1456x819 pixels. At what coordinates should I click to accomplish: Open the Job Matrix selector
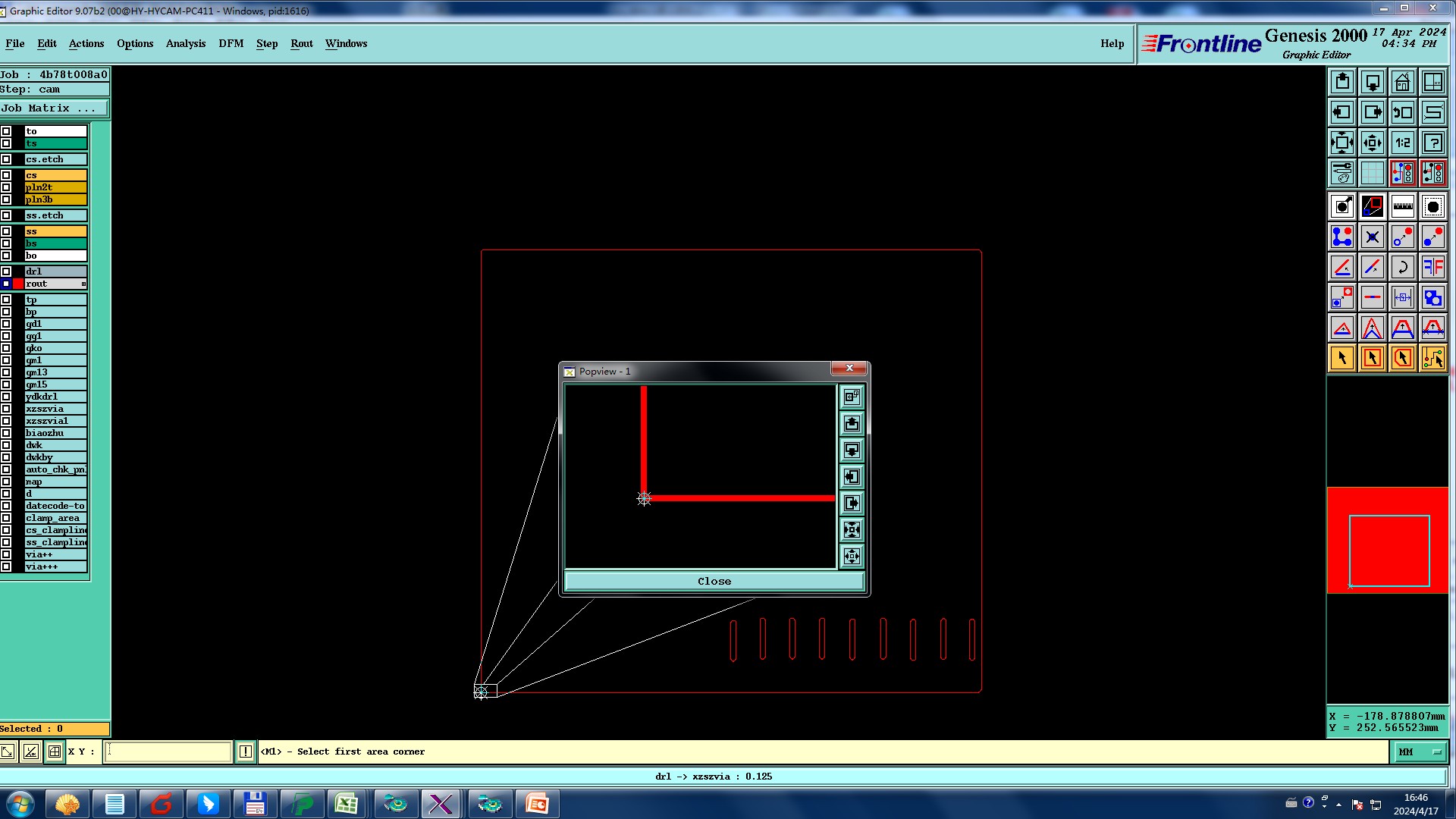(54, 108)
